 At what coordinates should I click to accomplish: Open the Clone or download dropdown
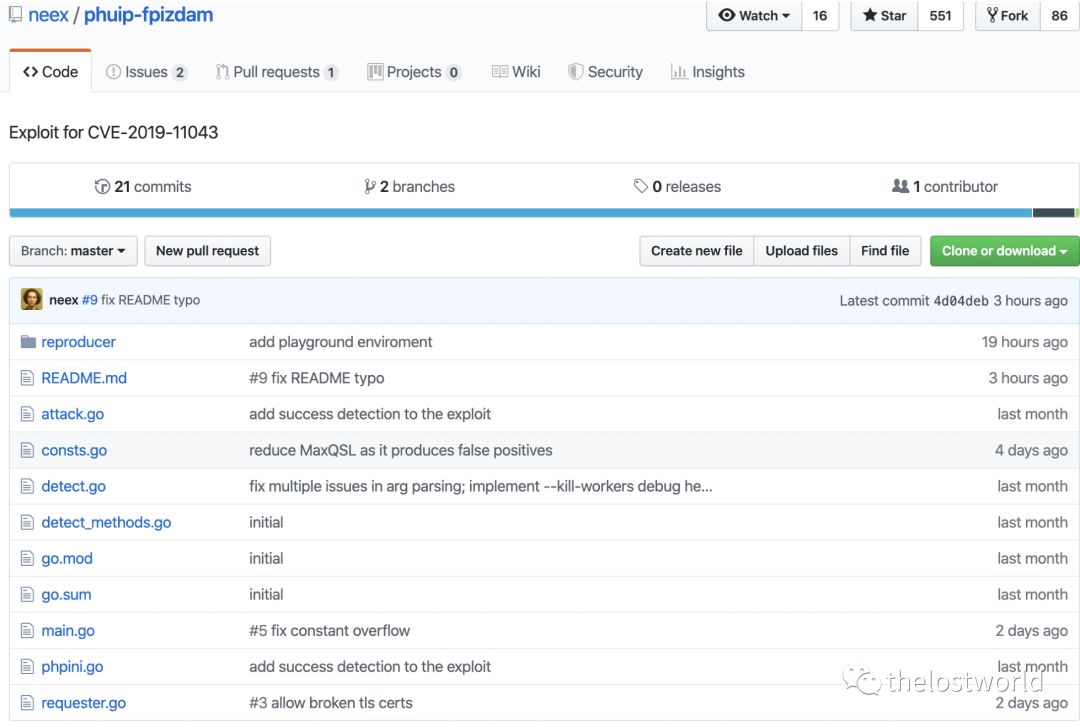click(x=1004, y=251)
